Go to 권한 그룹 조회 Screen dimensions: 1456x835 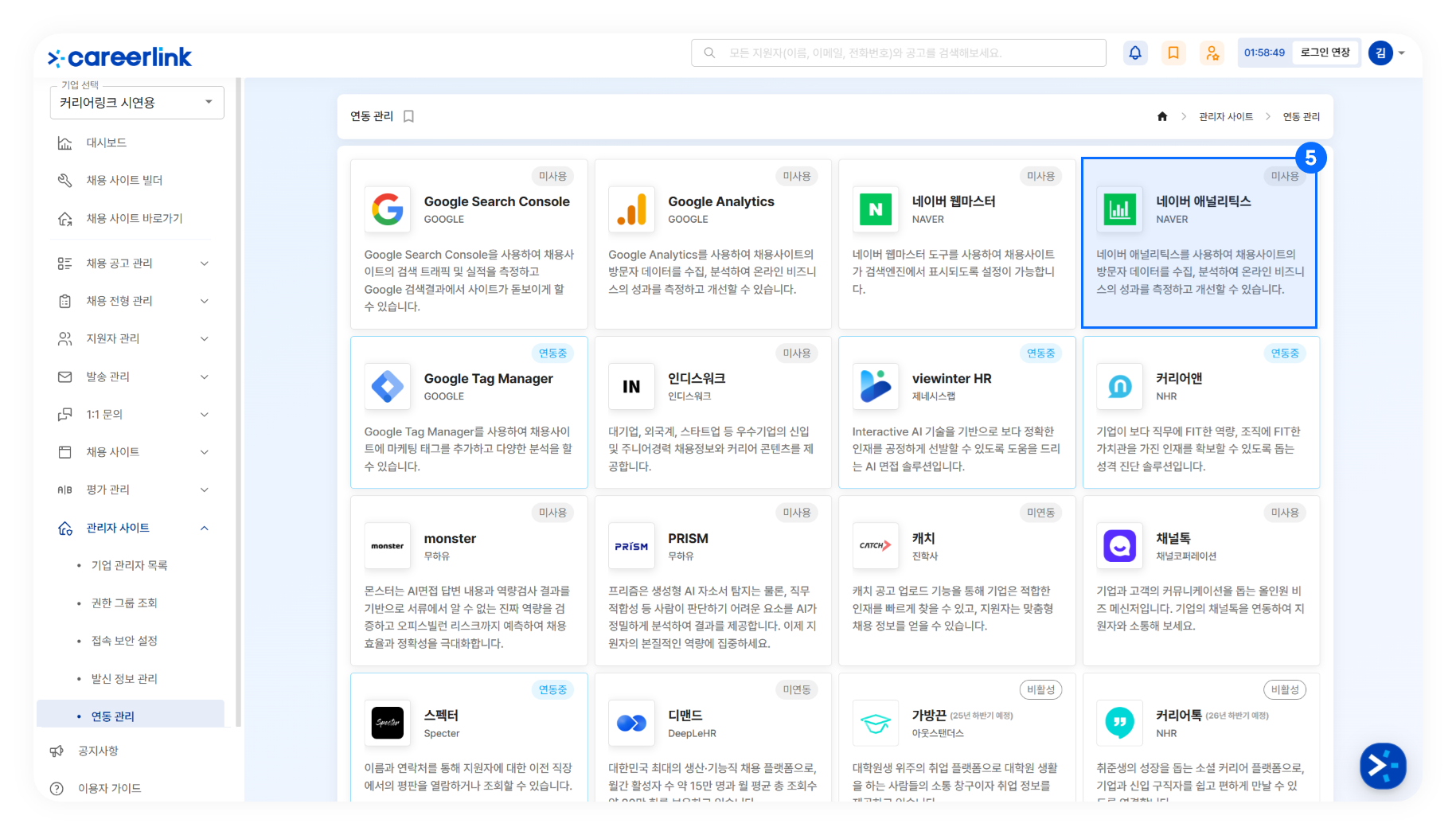tap(124, 603)
